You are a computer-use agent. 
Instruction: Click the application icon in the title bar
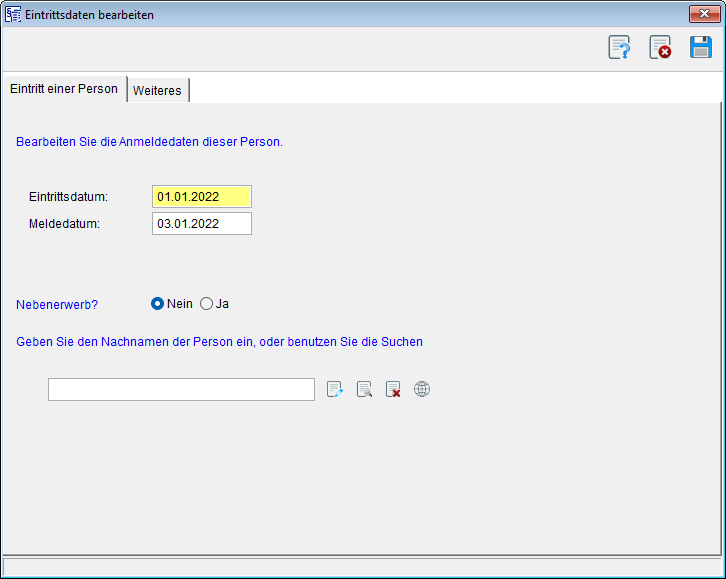pyautogui.click(x=13, y=14)
